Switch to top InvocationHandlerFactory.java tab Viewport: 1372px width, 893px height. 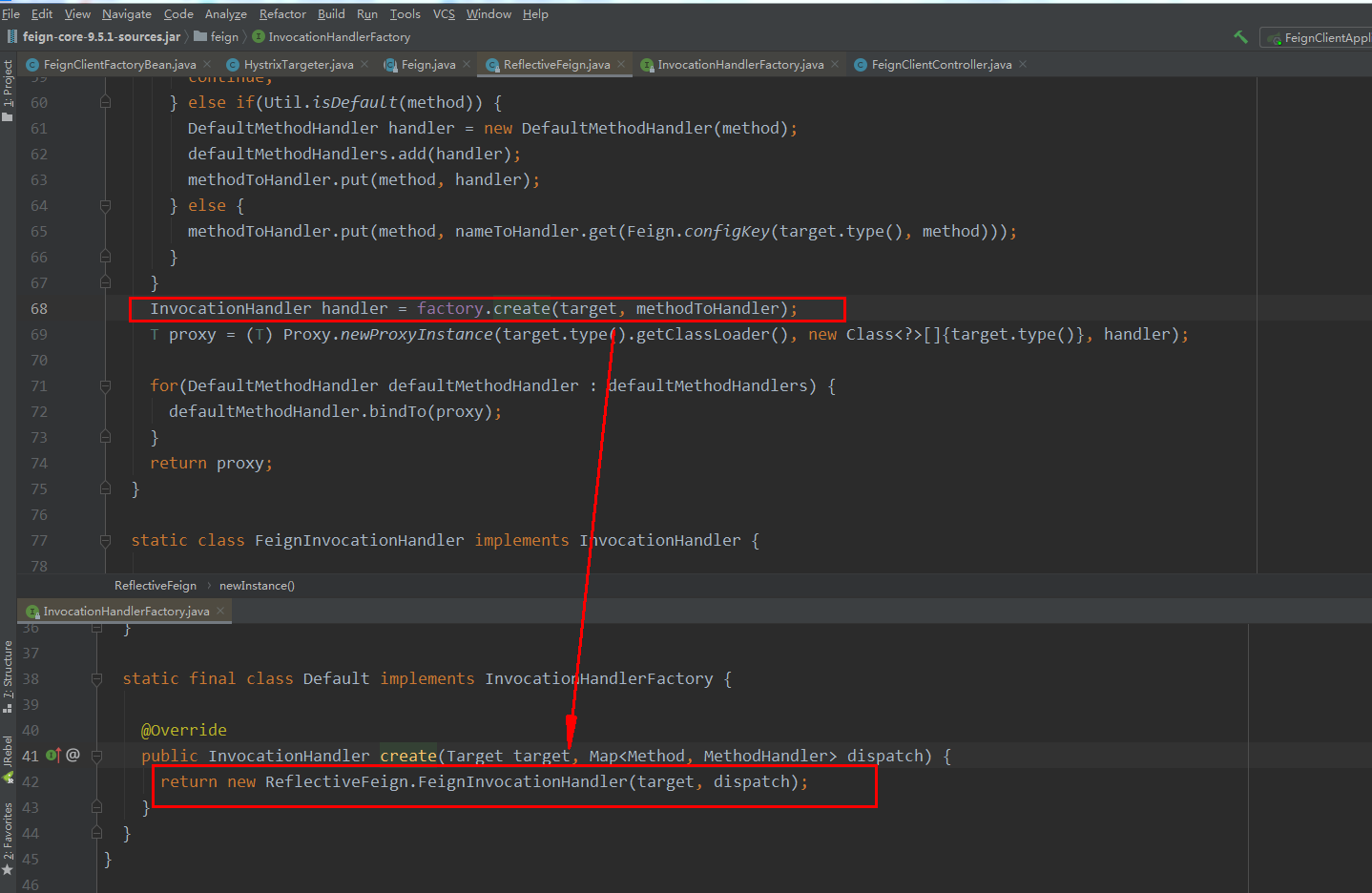pos(740,65)
